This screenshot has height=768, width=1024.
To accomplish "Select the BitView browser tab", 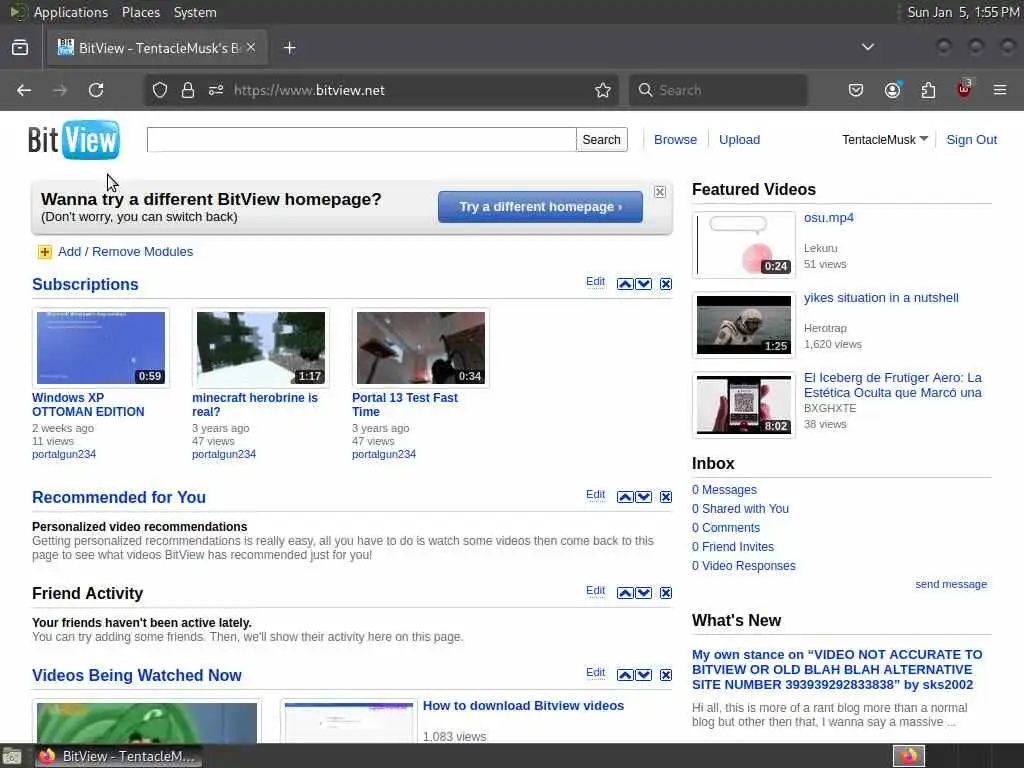I will click(x=157, y=48).
